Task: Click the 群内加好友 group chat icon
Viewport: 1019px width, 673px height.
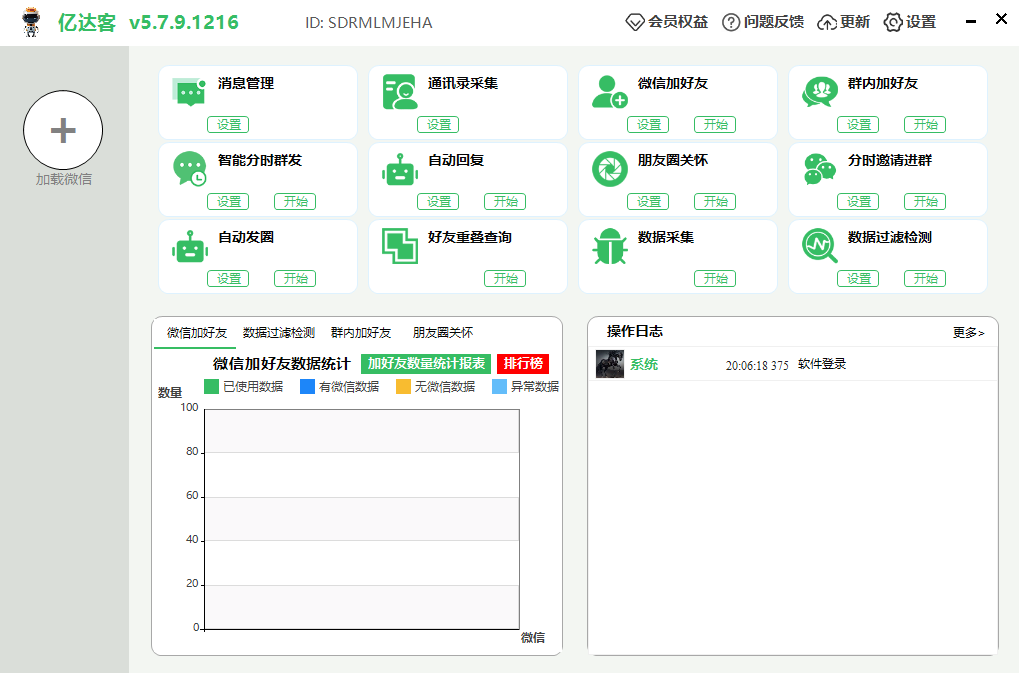Action: tap(819, 92)
